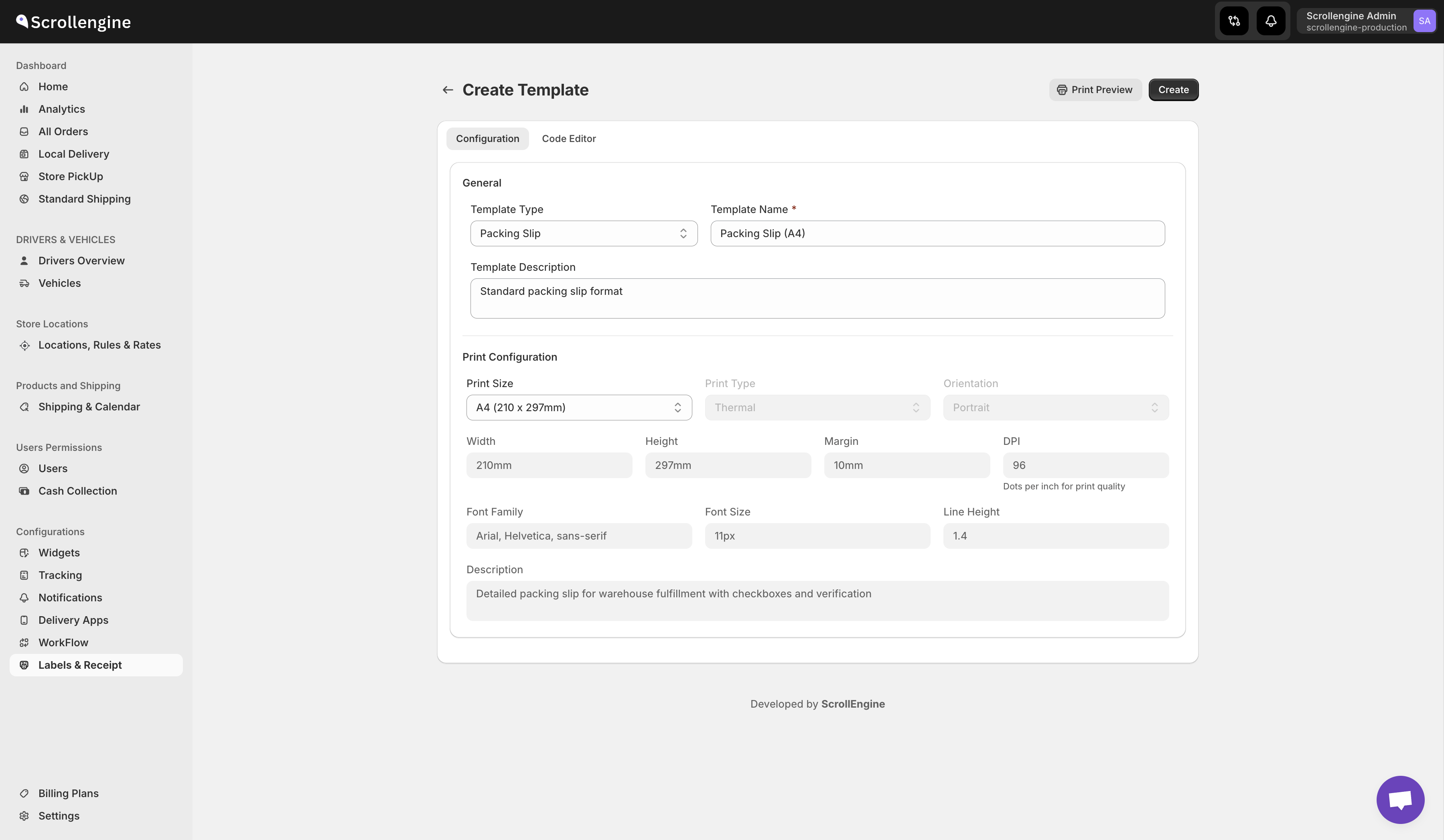Expand the Template Type dropdown
The width and height of the screenshot is (1444, 840).
583,233
